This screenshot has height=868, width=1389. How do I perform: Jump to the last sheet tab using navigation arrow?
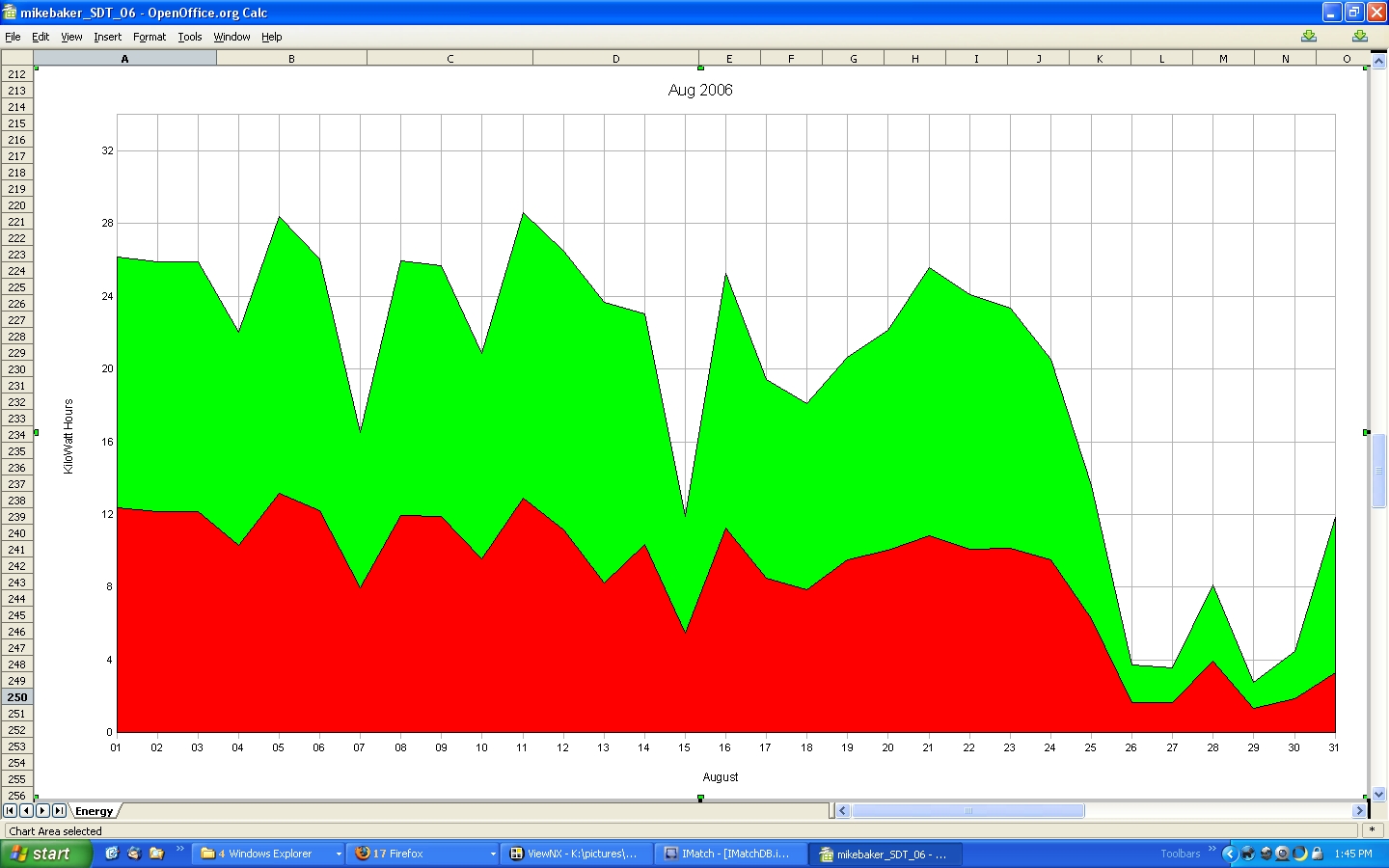[x=59, y=811]
